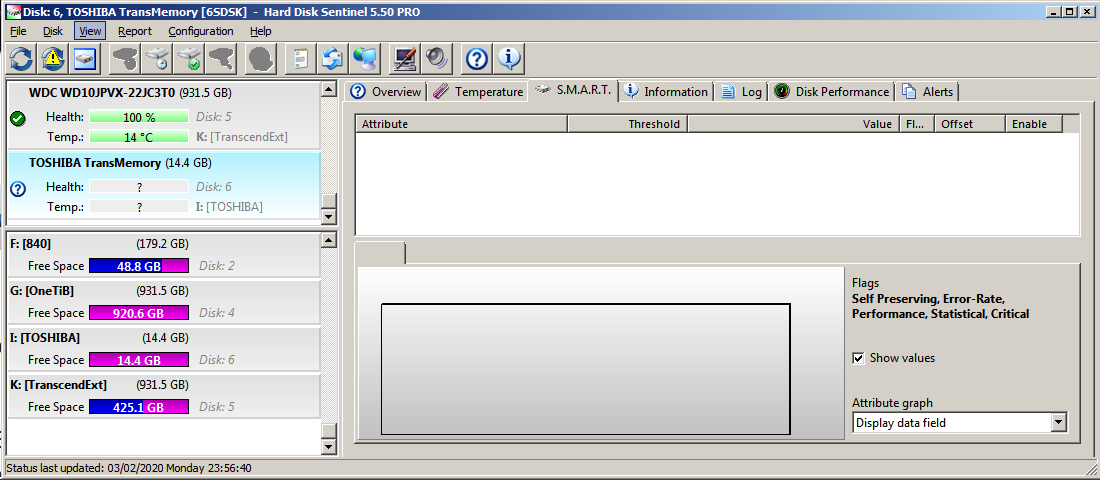
Task: Click the green check status icon for WDC disk
Action: click(18, 119)
